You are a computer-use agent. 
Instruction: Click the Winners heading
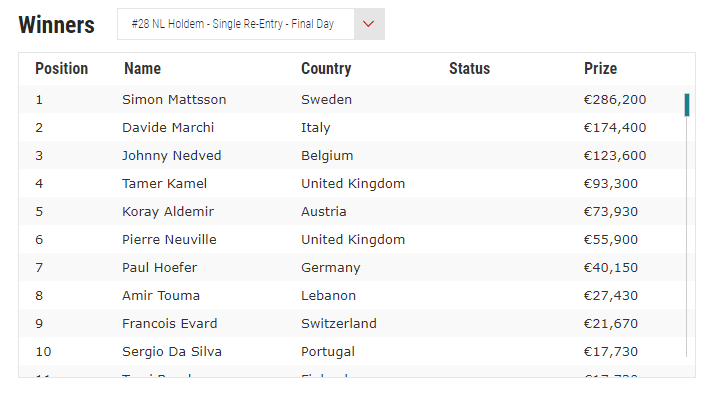pyautogui.click(x=57, y=24)
